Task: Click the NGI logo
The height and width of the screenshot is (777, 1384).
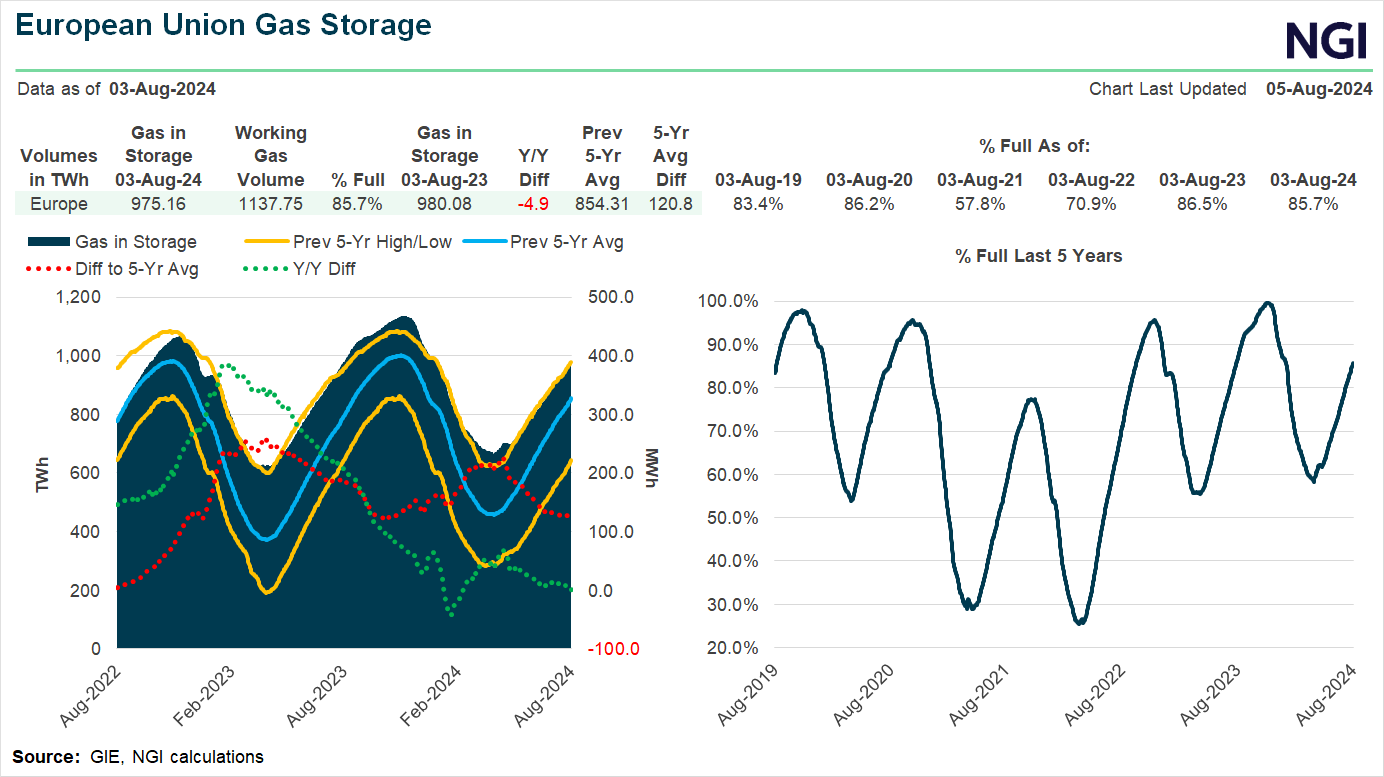Action: (x=1327, y=41)
